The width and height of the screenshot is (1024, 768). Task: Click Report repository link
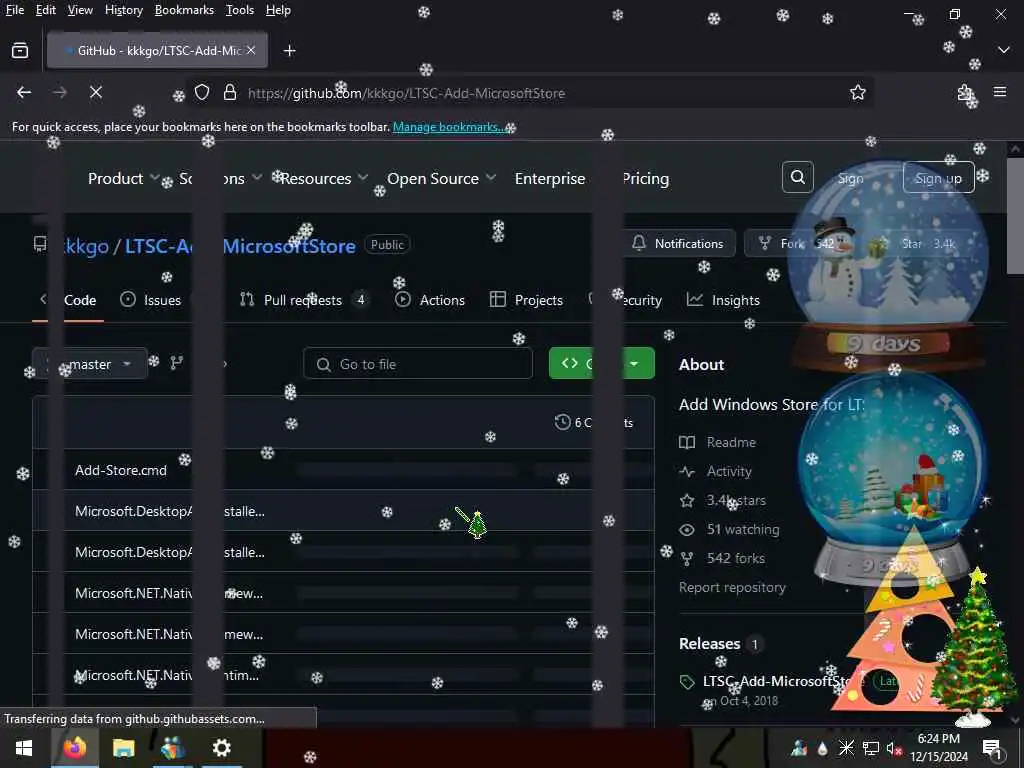[732, 587]
